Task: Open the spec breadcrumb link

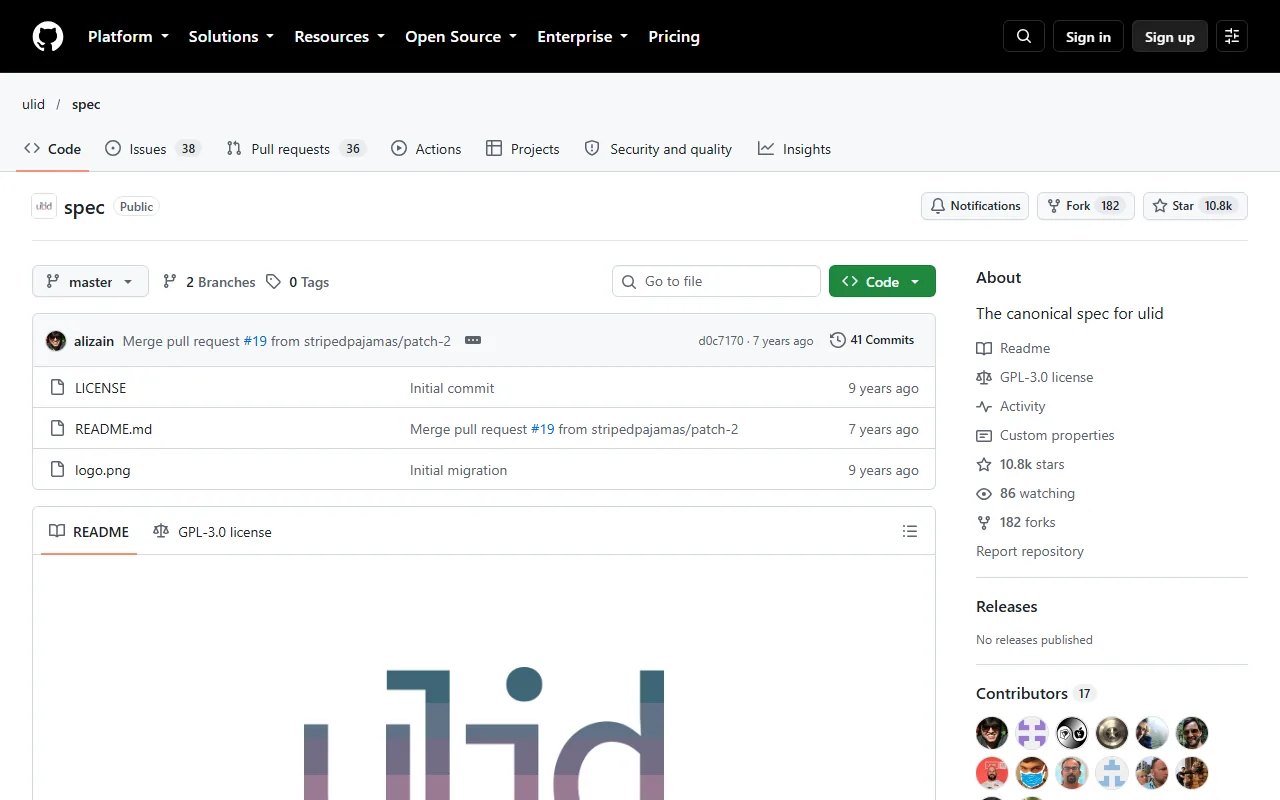Action: [x=86, y=104]
